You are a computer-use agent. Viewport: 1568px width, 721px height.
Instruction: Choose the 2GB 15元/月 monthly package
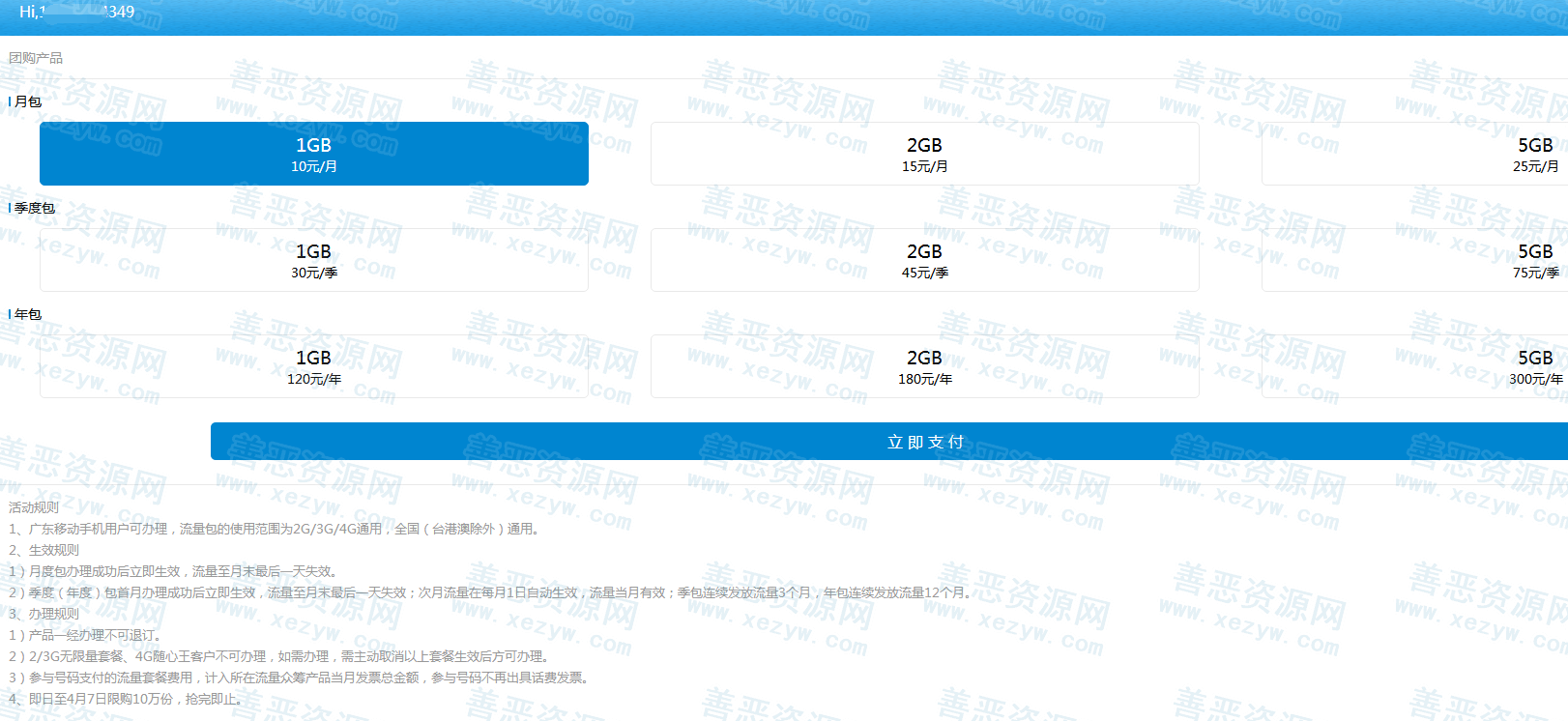[x=924, y=154]
